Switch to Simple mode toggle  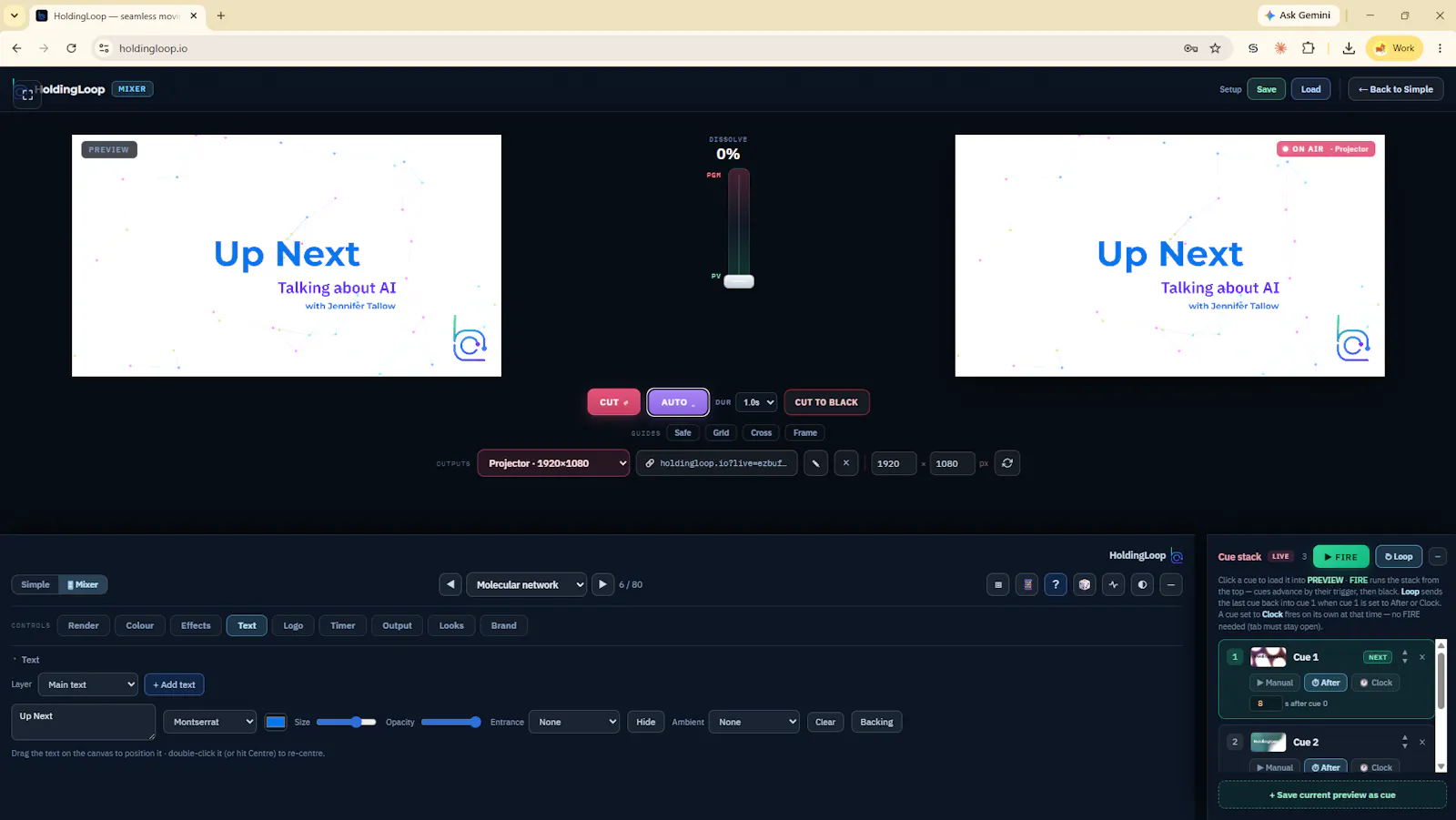click(x=35, y=584)
